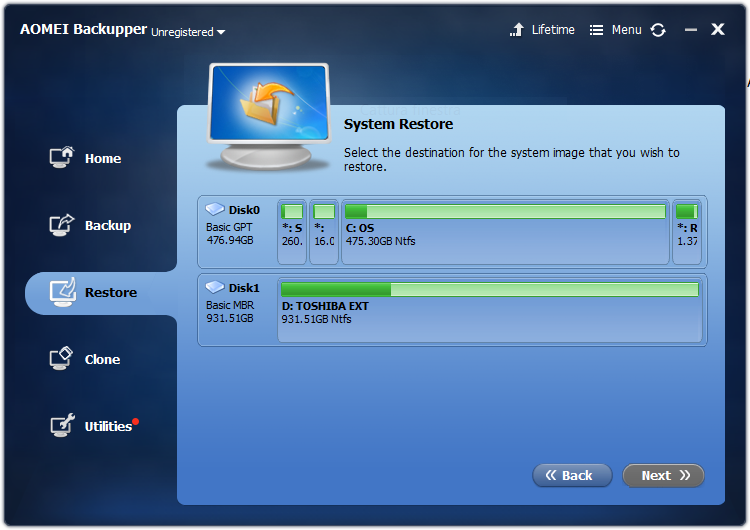Image resolution: width=750 pixels, height=530 pixels.
Task: Click the "475.30GB Ntfs" text
Action: [380, 241]
